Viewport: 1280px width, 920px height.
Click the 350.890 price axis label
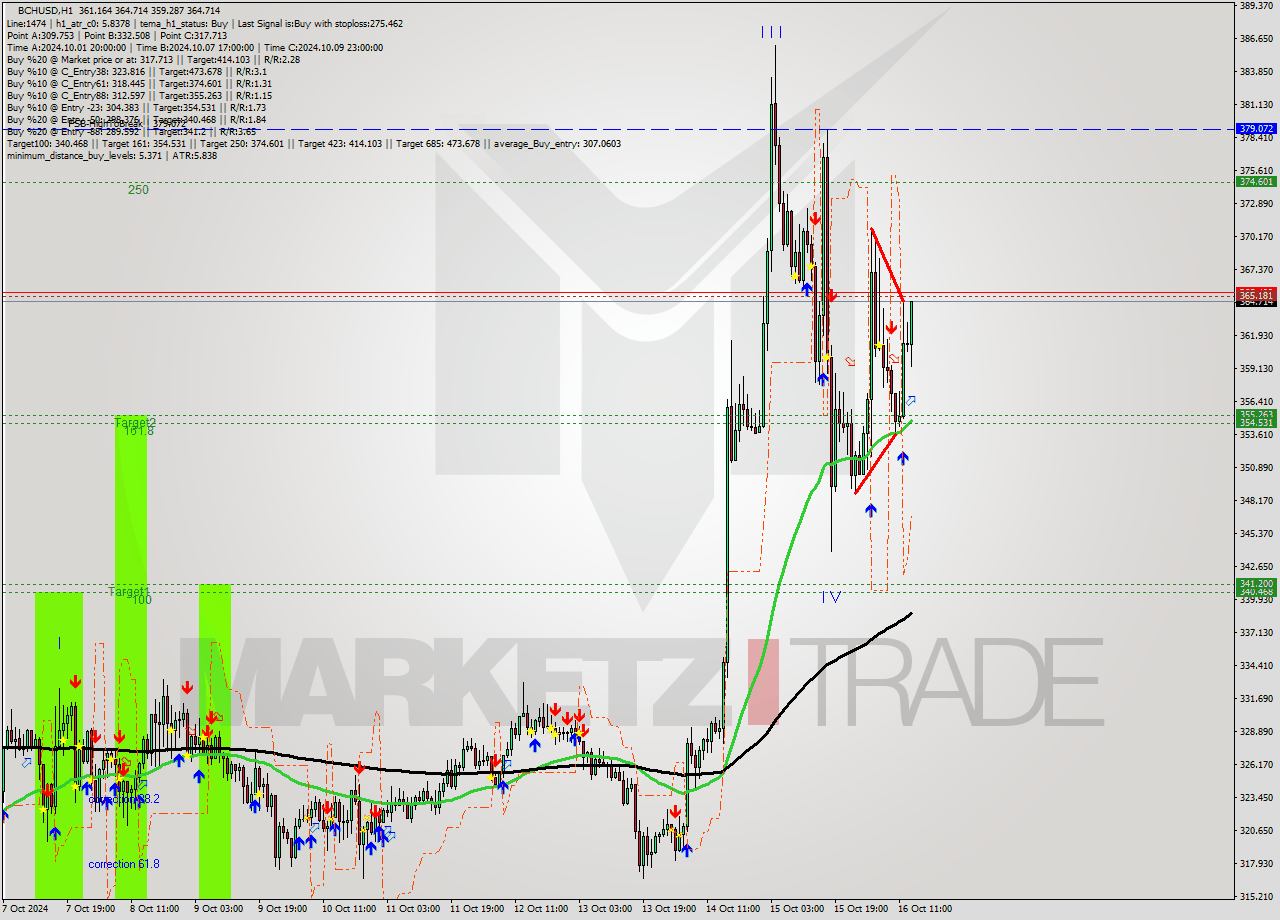point(1256,468)
